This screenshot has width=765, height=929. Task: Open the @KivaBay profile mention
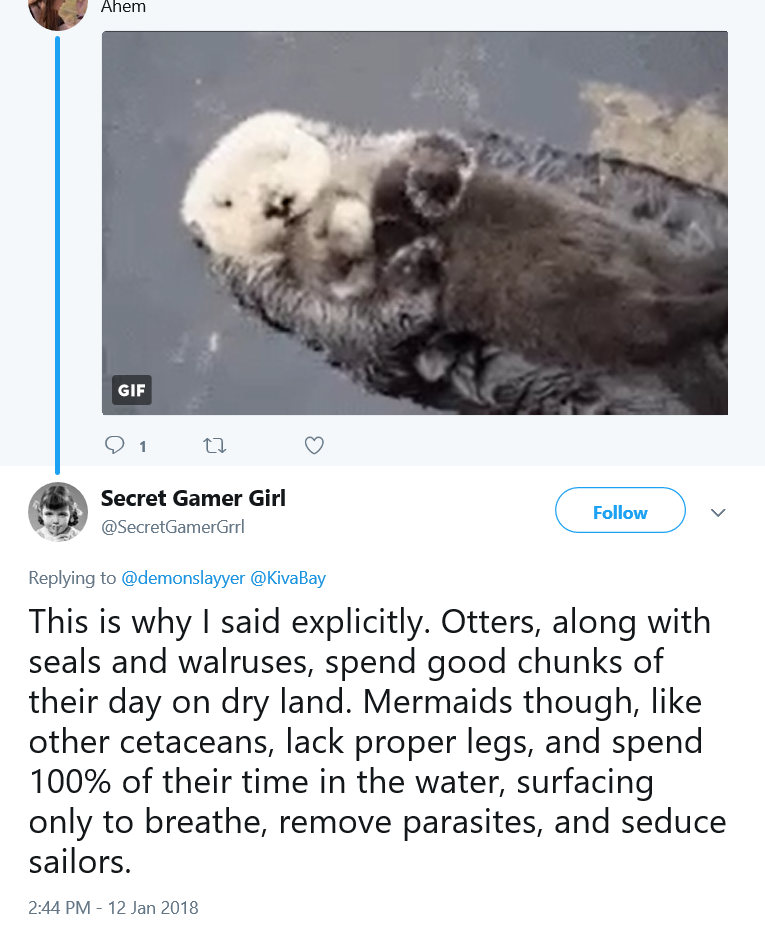288,578
